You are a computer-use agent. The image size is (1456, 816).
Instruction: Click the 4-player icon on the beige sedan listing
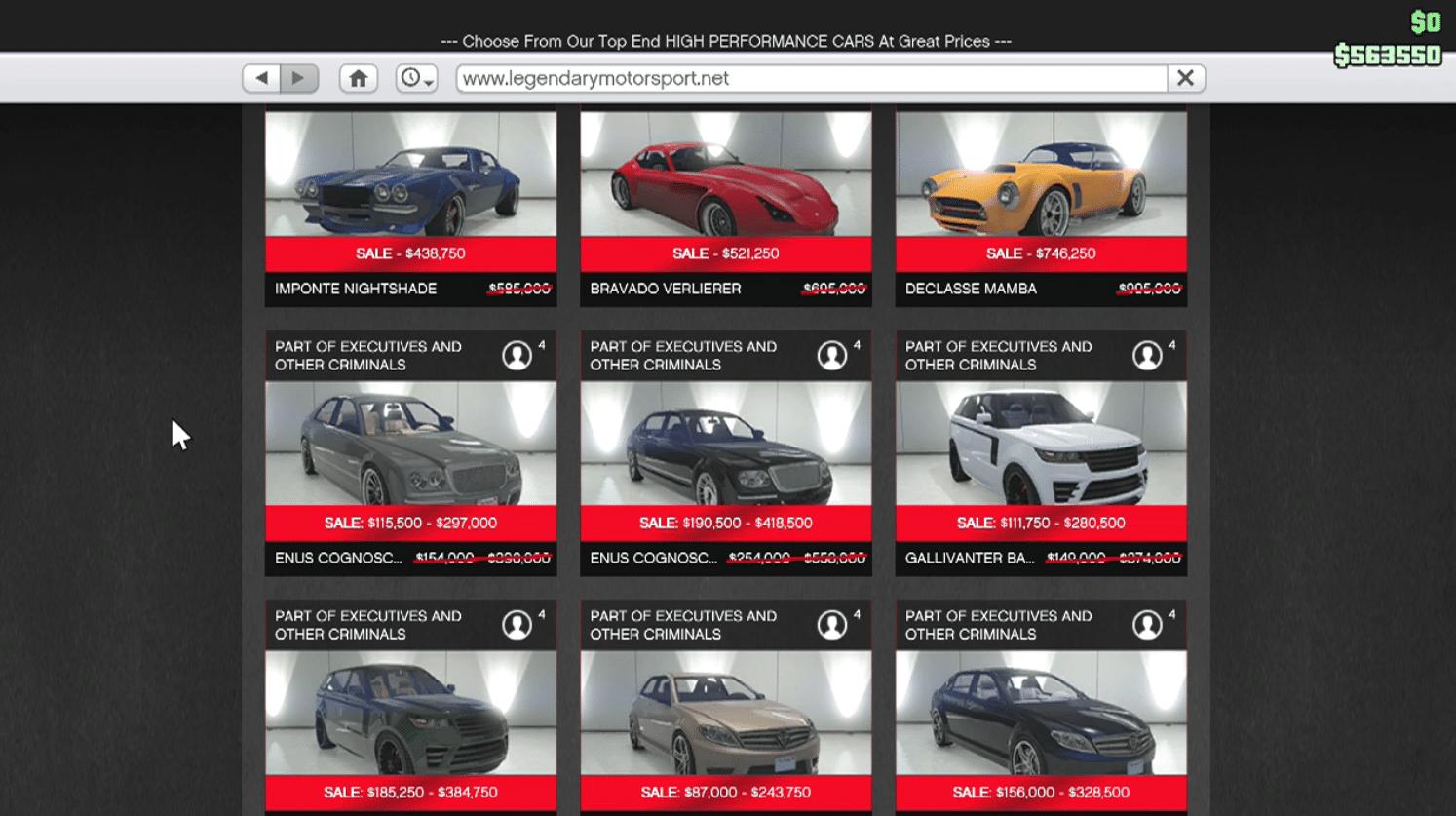[x=831, y=624]
